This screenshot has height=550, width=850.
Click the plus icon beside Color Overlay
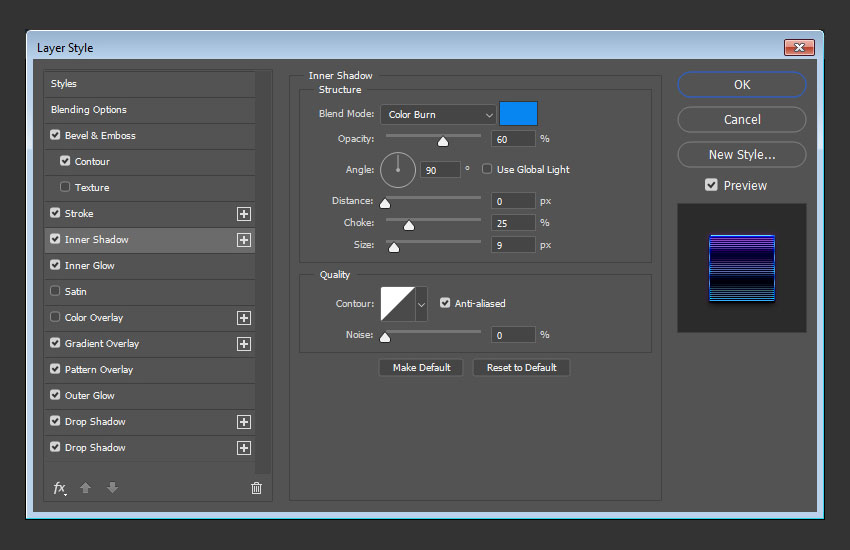tap(243, 318)
